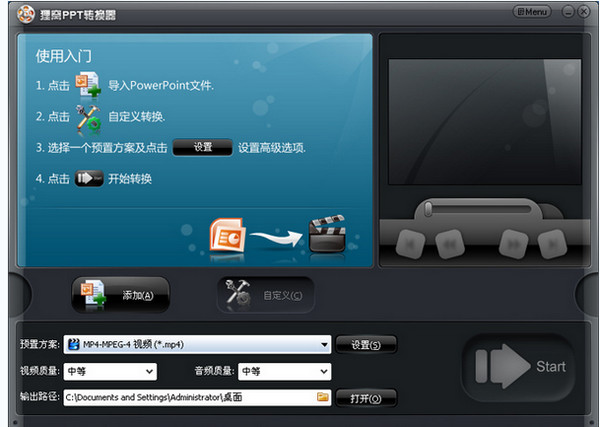Click the skip to last preview button
This screenshot has height=427, width=600.
[552, 244]
